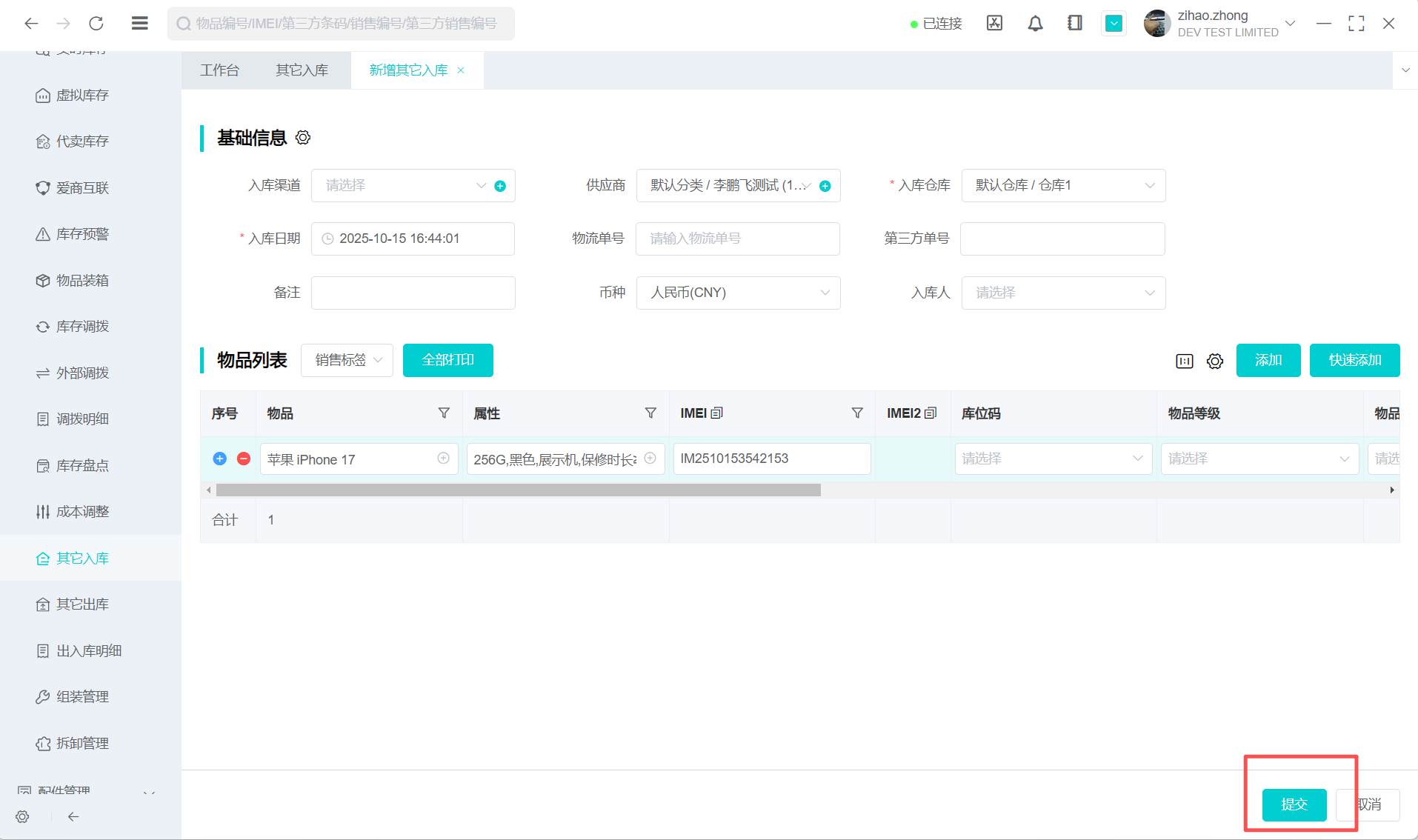This screenshot has height=840, width=1418.
Task: Toggle the hamburger sidebar menu
Action: pyautogui.click(x=140, y=24)
